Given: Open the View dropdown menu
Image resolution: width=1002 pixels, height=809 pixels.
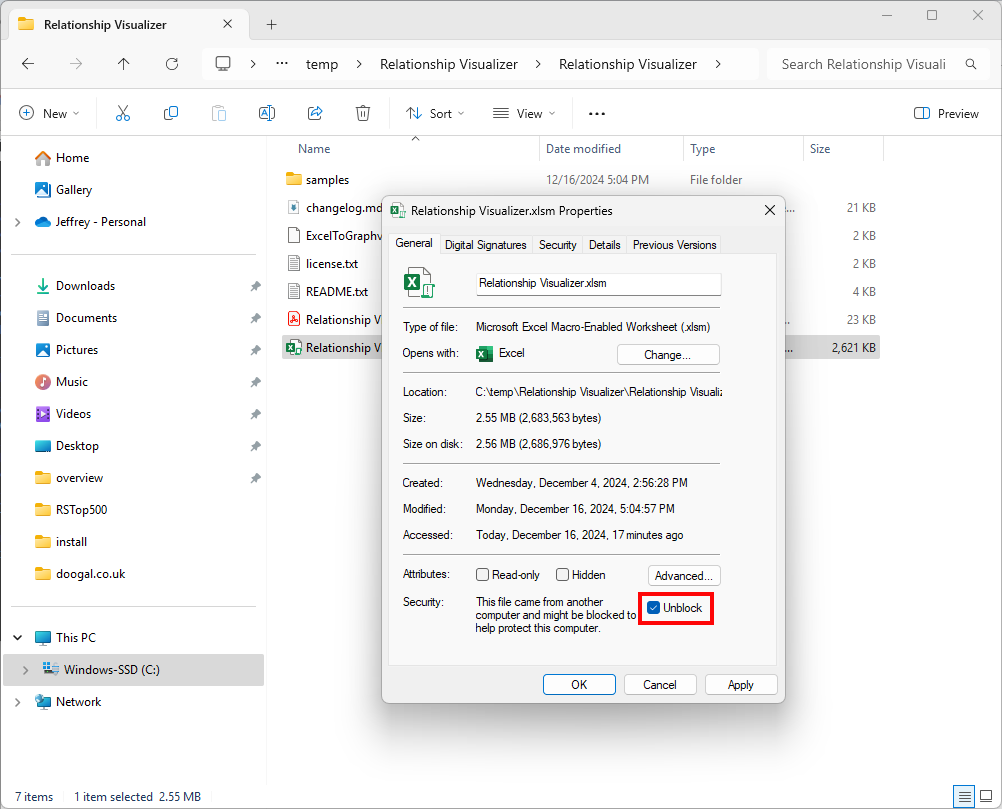Looking at the screenshot, I should 524,114.
